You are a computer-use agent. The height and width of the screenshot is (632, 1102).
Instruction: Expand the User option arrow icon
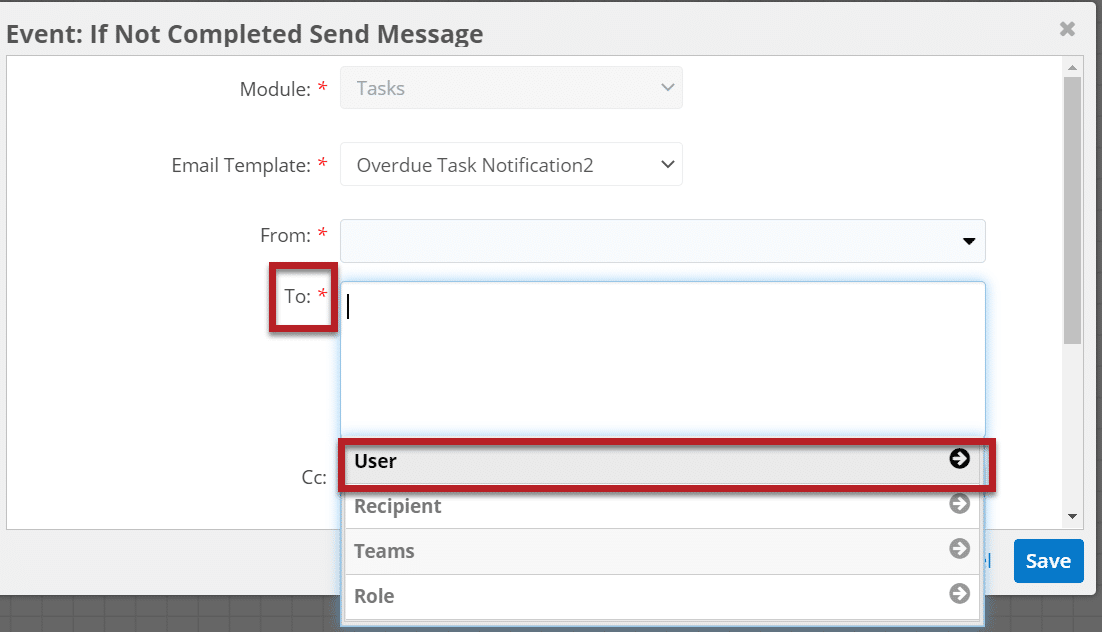(x=959, y=460)
